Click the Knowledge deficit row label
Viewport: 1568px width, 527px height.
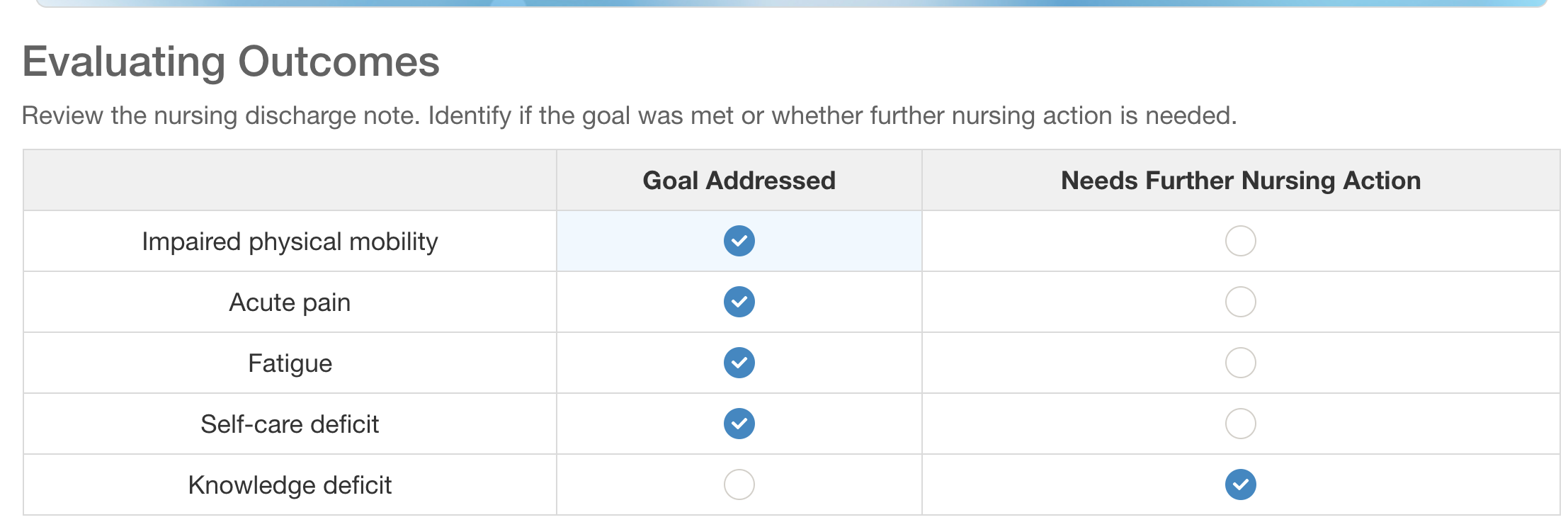tap(290, 485)
